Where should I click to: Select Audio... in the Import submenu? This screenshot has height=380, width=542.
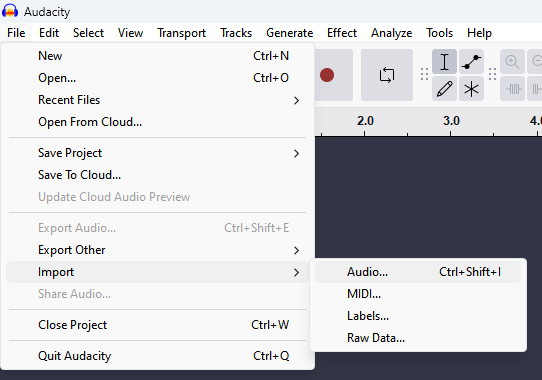coord(418,272)
